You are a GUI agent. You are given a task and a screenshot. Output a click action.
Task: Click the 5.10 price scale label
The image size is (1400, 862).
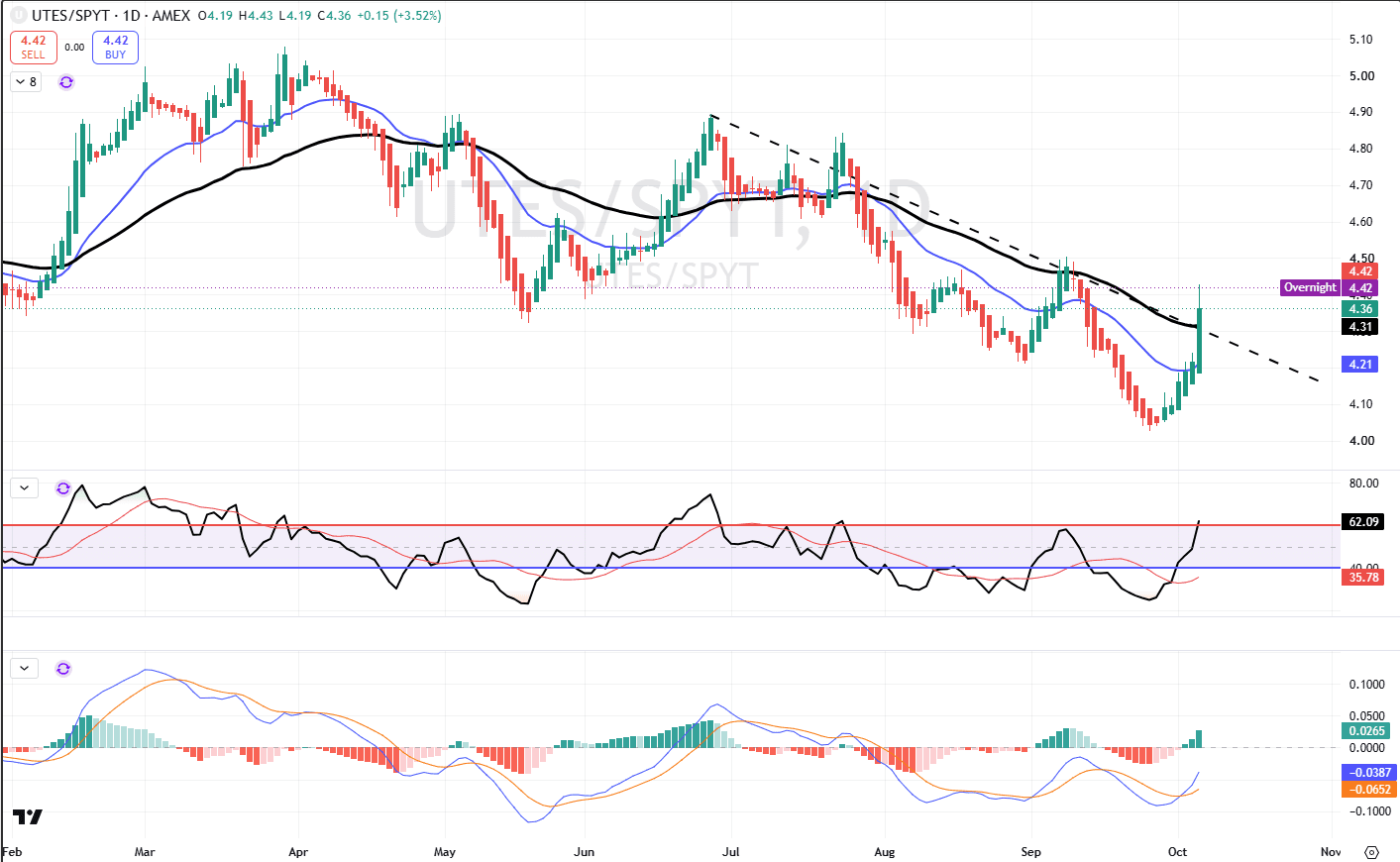(1361, 40)
